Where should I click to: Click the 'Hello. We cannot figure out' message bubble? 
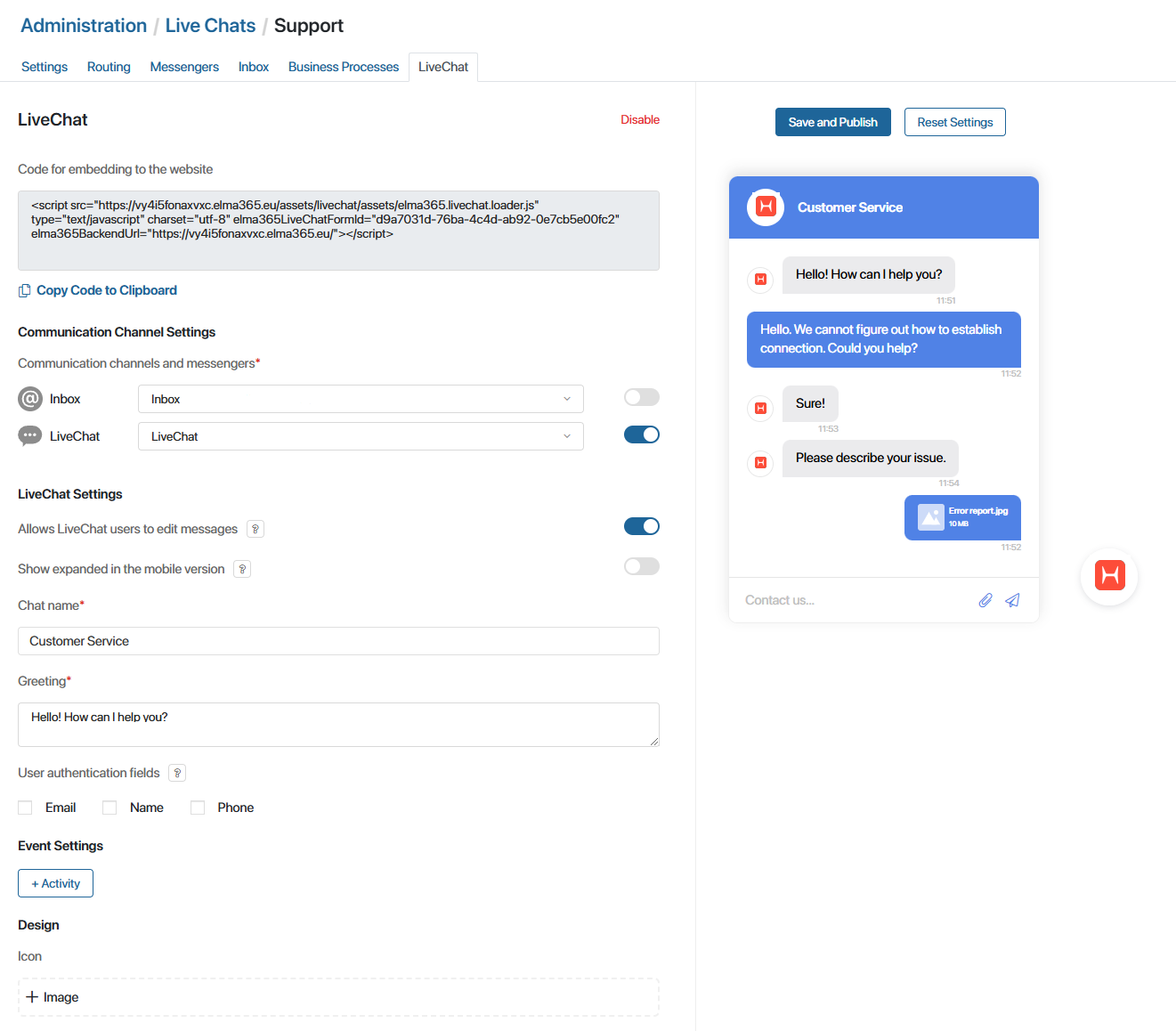pos(884,339)
